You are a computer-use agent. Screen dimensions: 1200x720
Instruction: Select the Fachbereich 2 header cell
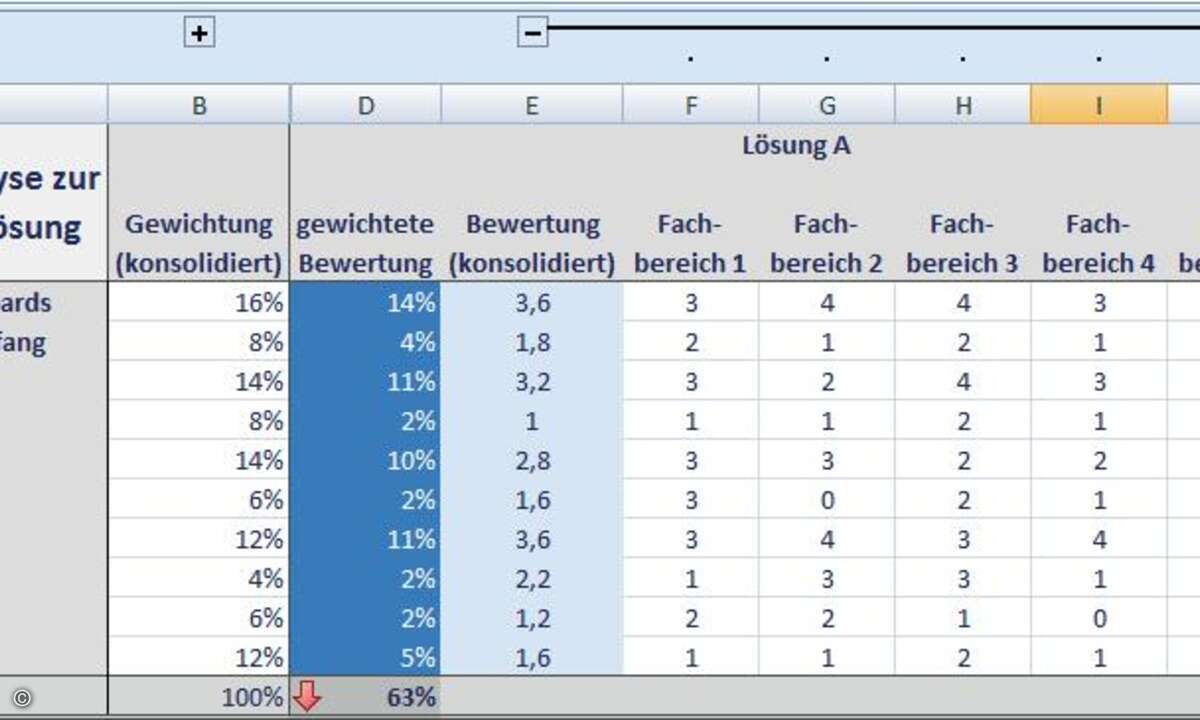pos(826,243)
